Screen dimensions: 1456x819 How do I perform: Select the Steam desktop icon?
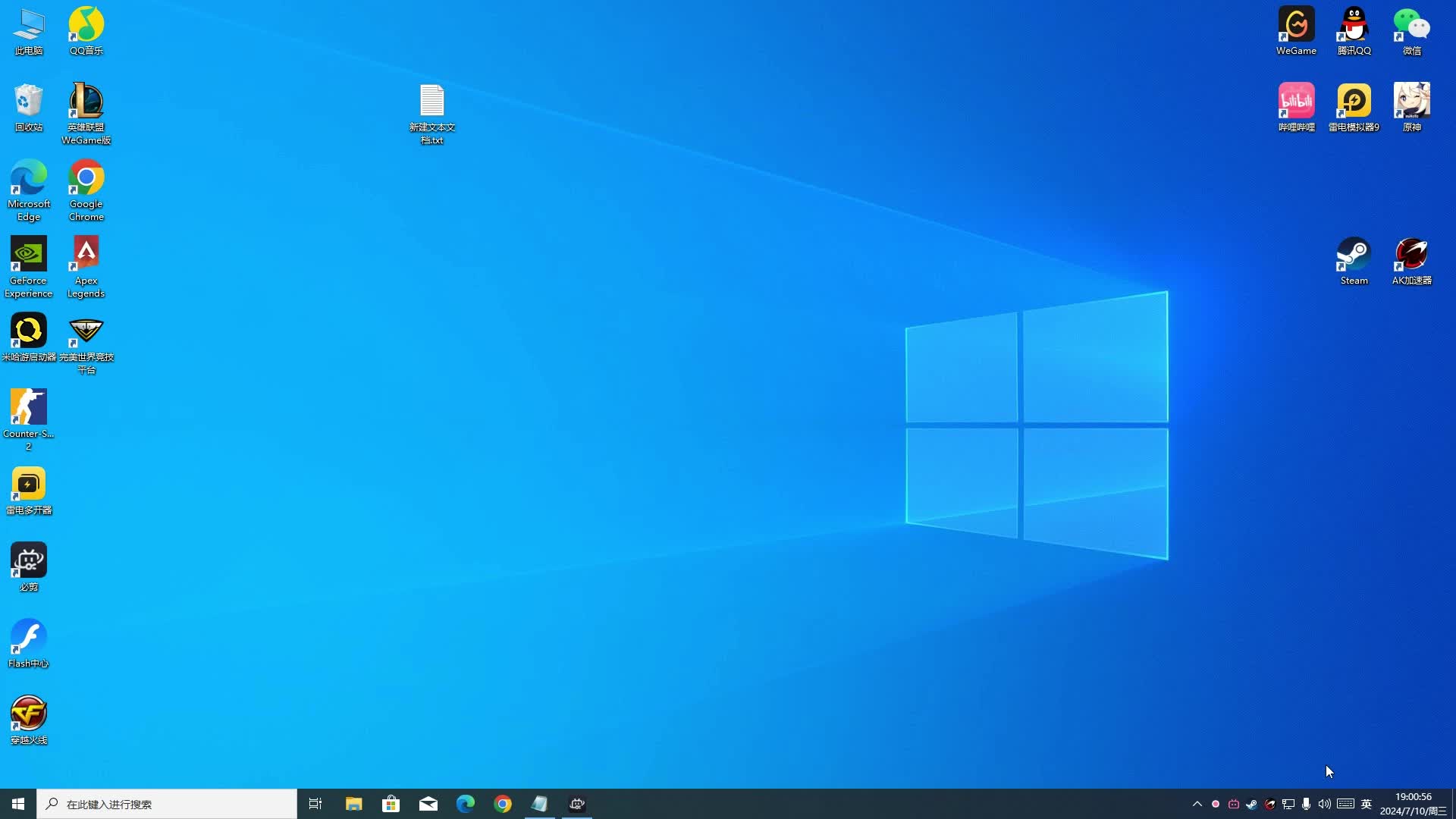point(1354,261)
